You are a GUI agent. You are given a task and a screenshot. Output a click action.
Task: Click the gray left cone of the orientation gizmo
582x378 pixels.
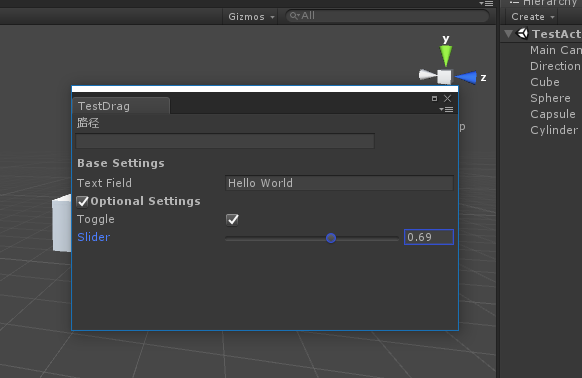pos(428,75)
